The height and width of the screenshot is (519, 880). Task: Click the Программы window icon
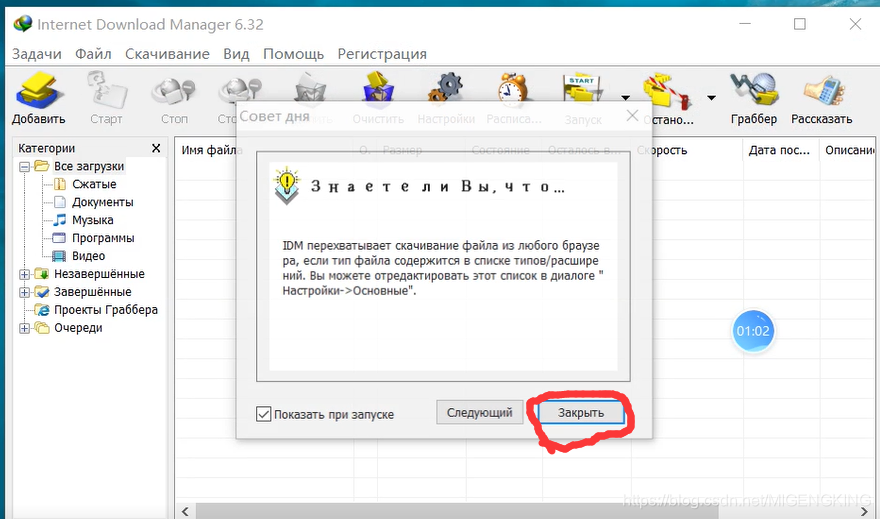pyautogui.click(x=59, y=238)
